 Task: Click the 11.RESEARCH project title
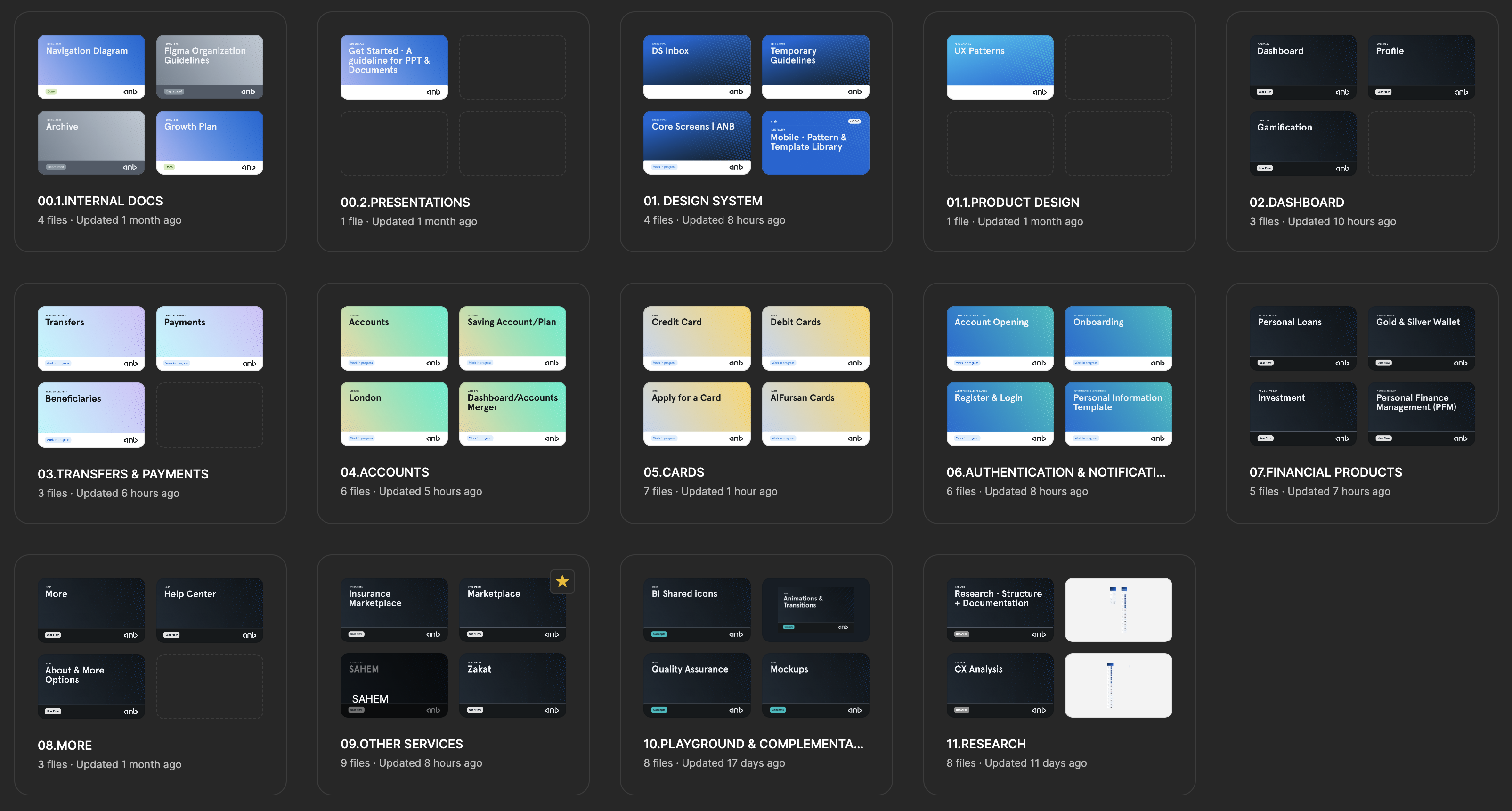click(985, 744)
